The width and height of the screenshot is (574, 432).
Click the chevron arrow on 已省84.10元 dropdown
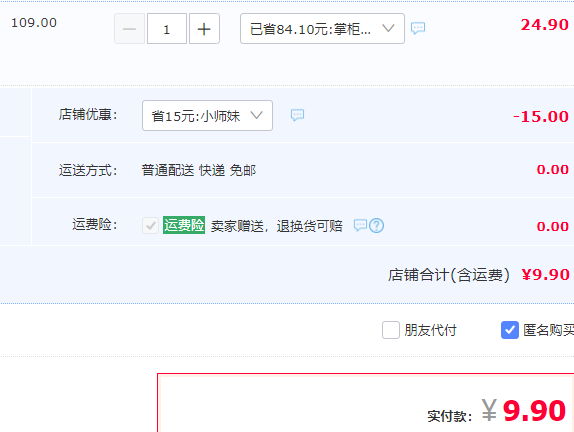[x=388, y=28]
